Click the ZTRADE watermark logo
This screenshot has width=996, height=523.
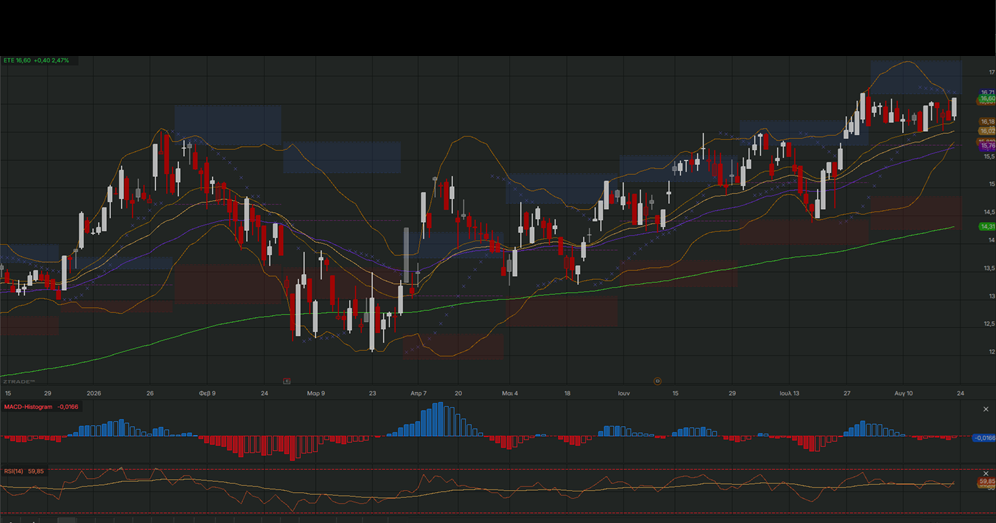coord(18,382)
